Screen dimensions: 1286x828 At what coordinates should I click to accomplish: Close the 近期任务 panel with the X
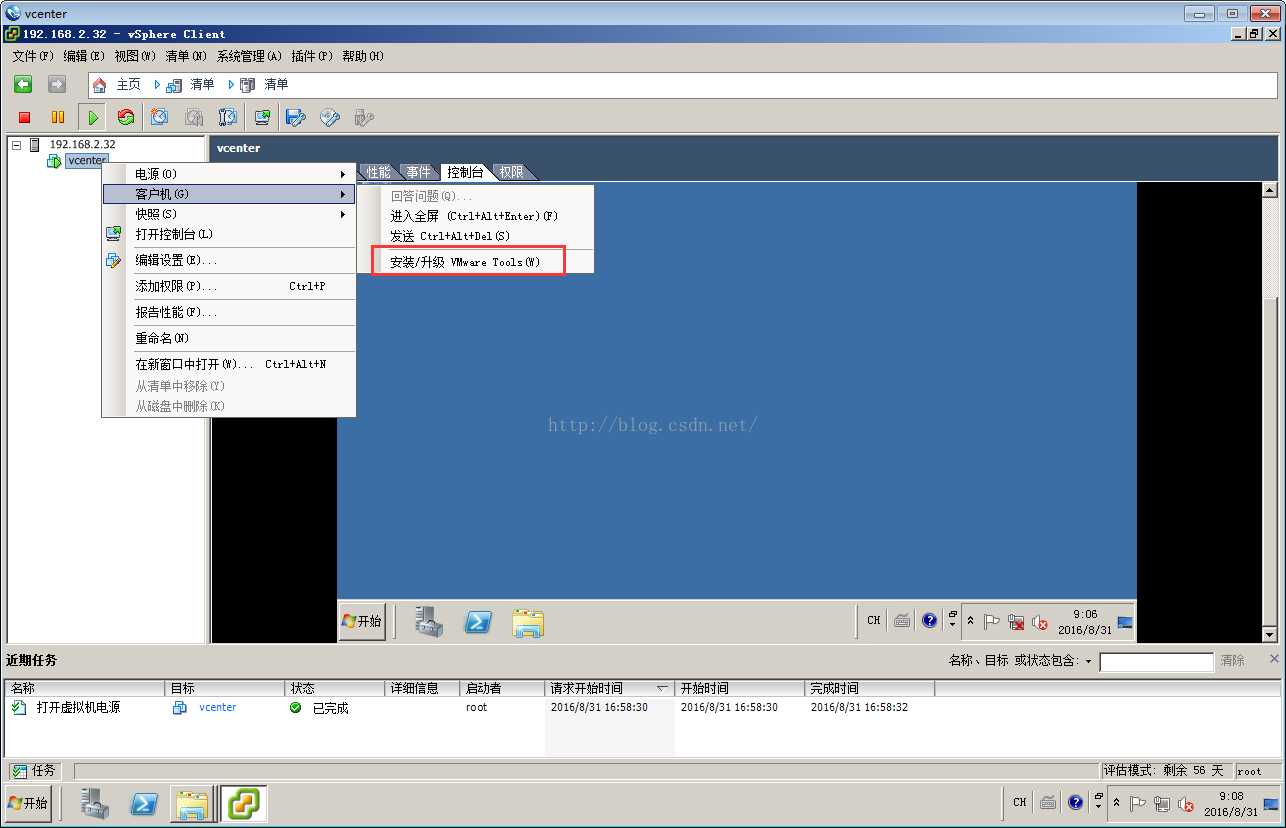click(1274, 659)
